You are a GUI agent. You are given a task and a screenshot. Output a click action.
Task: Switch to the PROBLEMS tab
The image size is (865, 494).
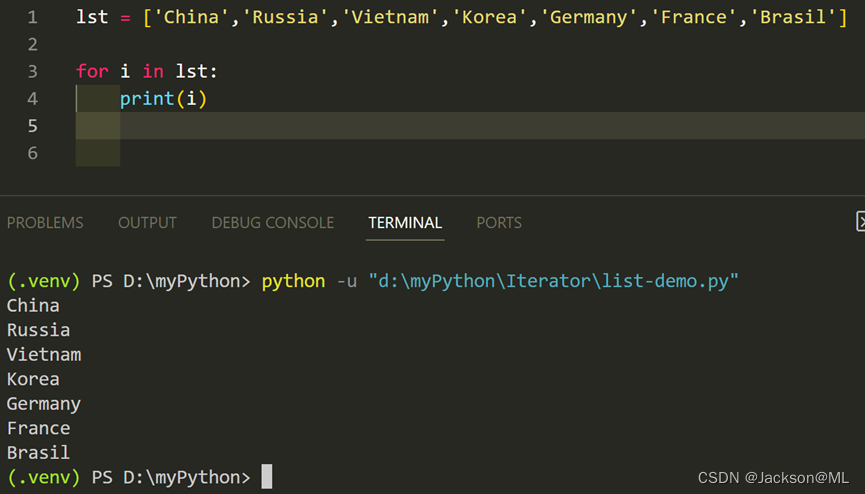click(45, 223)
